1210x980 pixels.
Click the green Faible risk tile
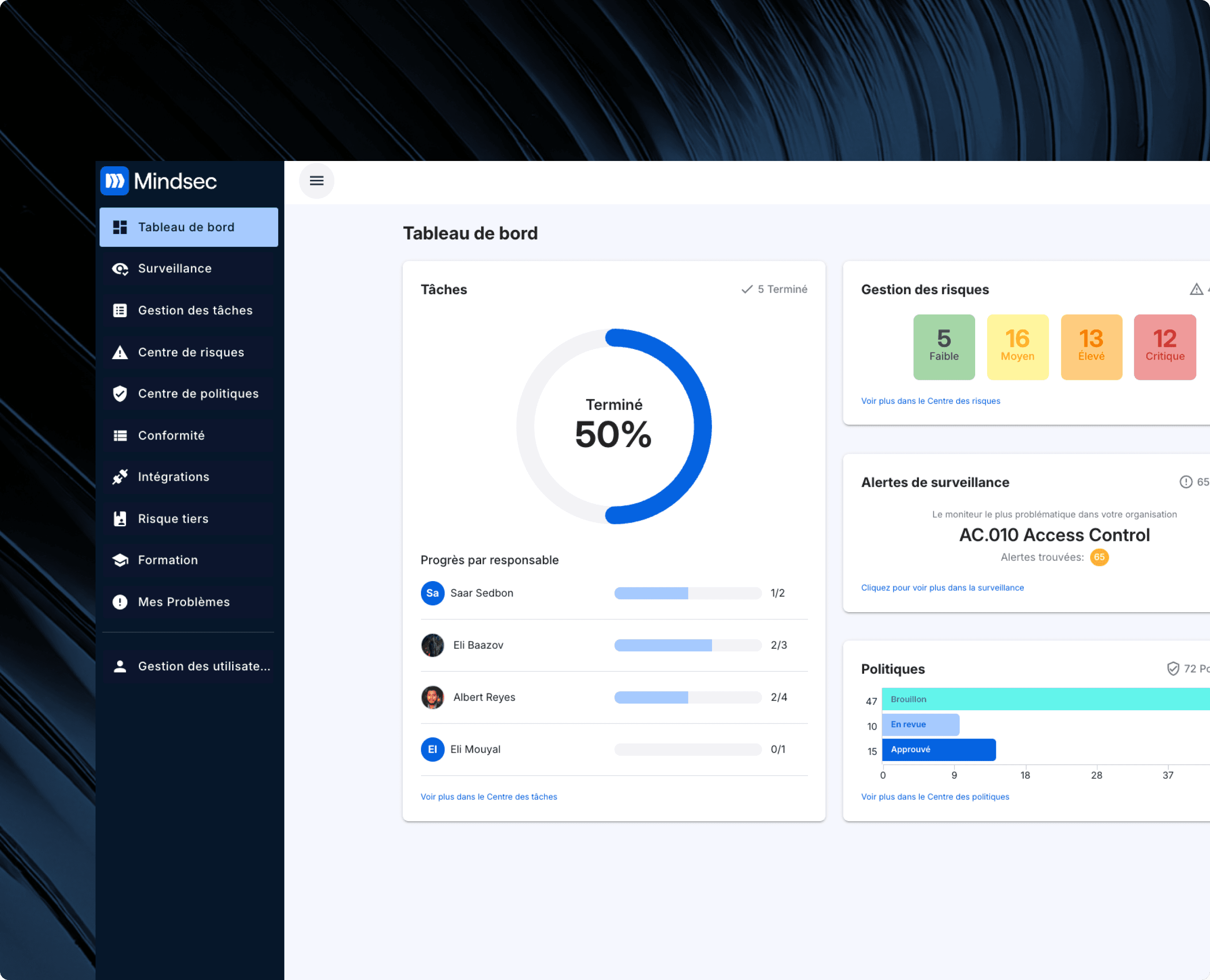tap(943, 347)
